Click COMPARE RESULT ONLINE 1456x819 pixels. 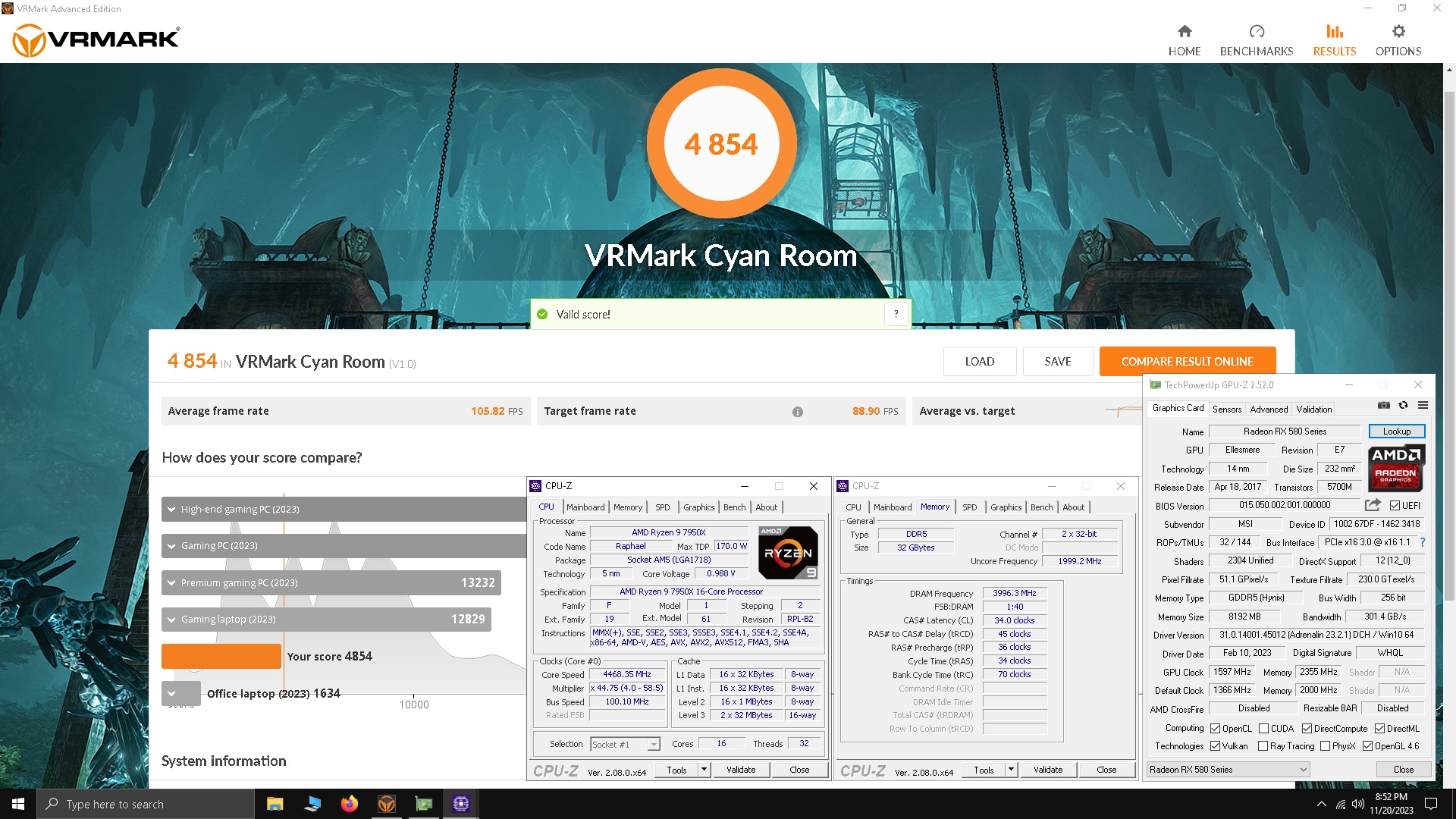point(1187,362)
